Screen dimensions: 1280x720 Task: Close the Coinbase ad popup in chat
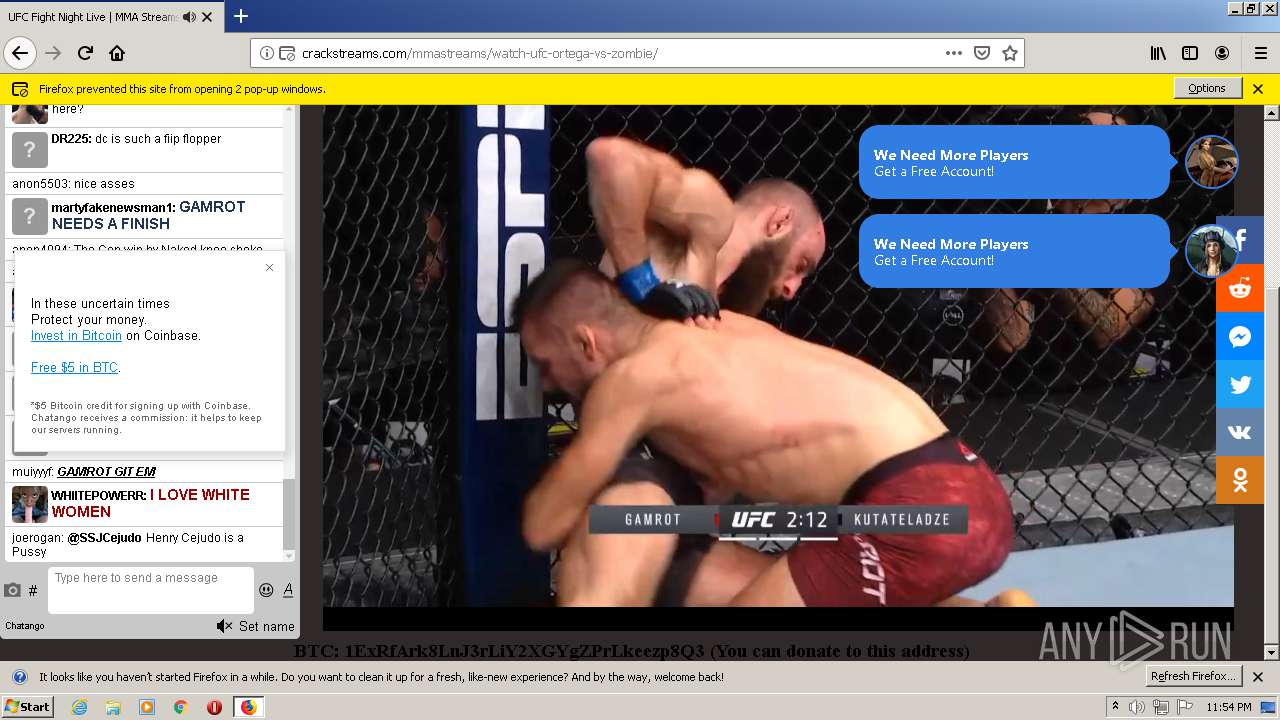(x=269, y=267)
